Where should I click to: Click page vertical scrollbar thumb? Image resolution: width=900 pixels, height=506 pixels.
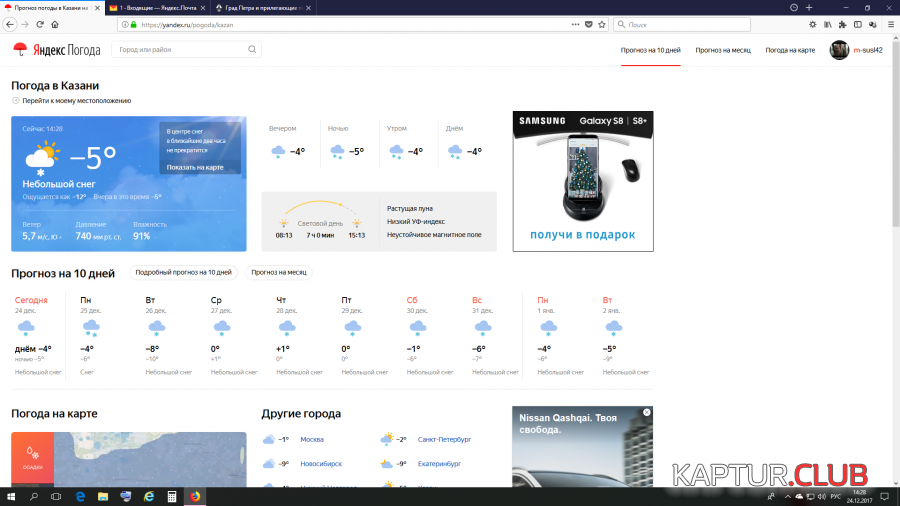click(895, 132)
